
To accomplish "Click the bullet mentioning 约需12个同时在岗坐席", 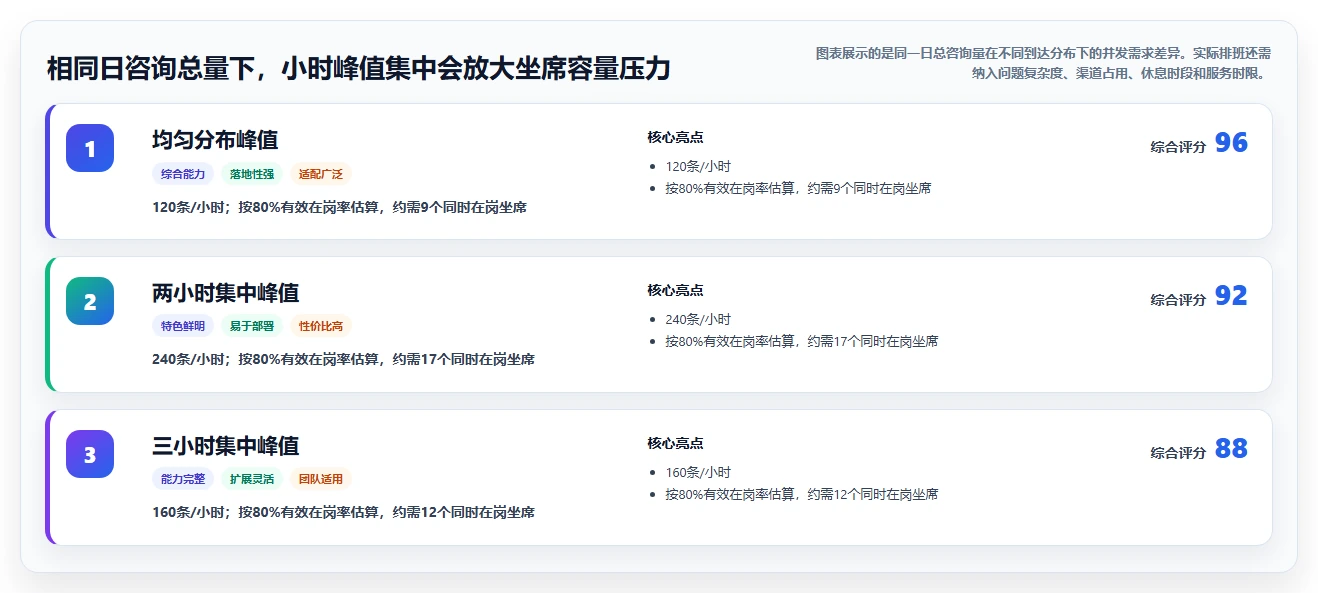I will click(801, 494).
